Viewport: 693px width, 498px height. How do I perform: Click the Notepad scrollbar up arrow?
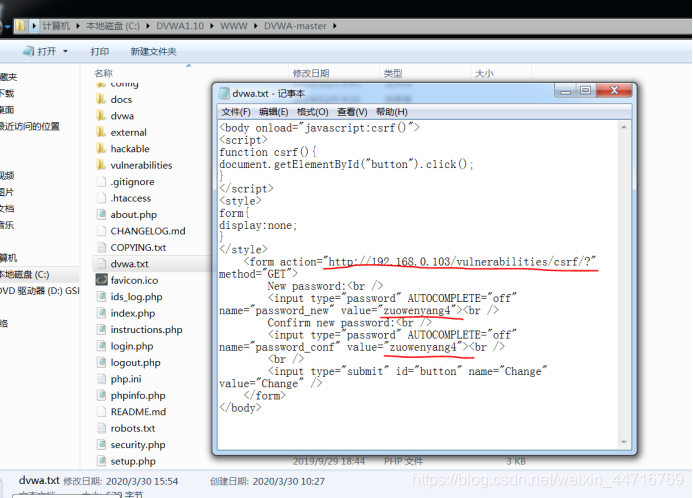click(x=624, y=127)
